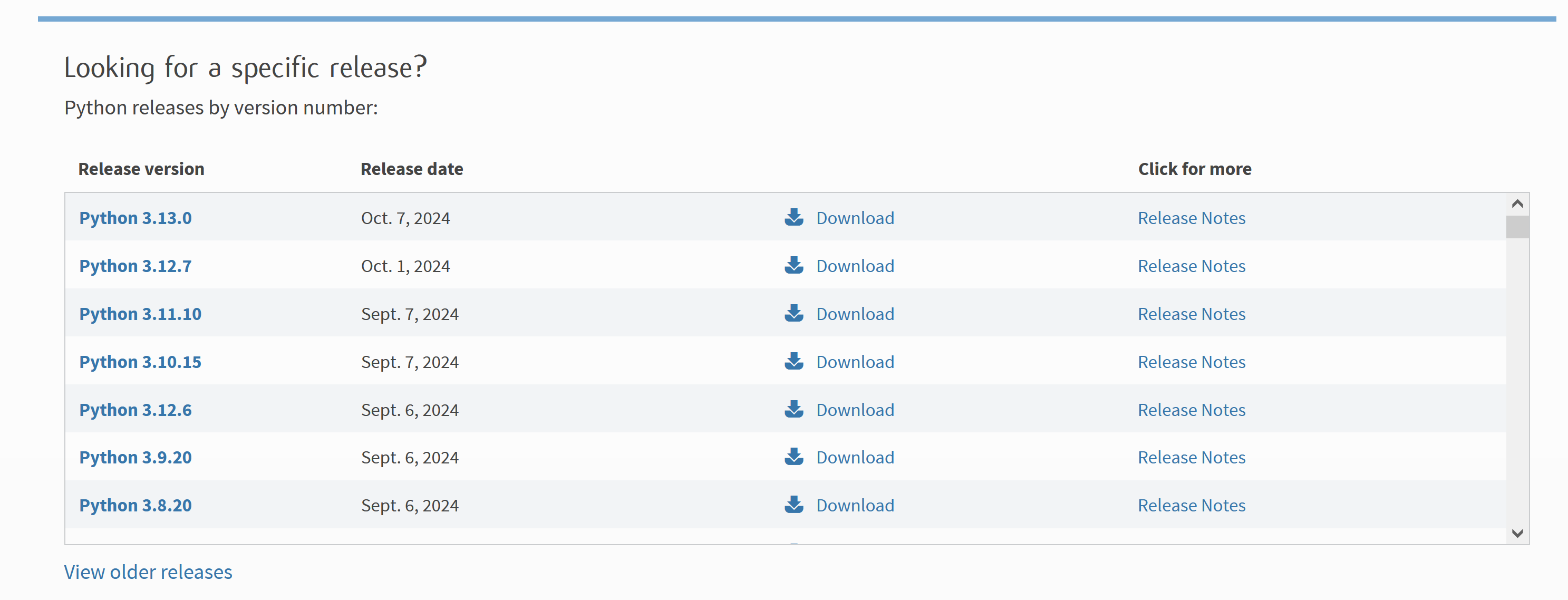
Task: Click Download text for Python 3.9.20
Action: click(x=855, y=458)
